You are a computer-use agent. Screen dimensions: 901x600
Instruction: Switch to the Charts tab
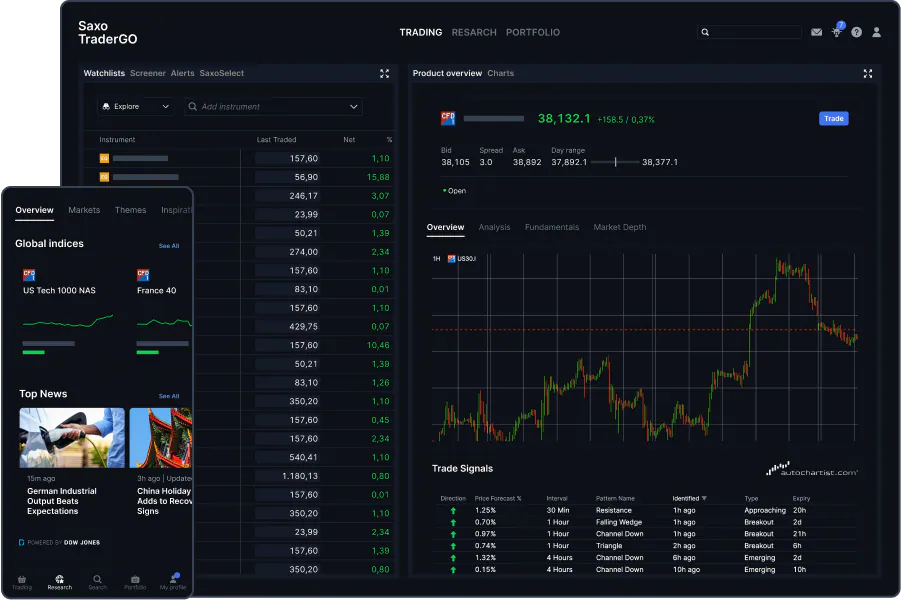[500, 74]
